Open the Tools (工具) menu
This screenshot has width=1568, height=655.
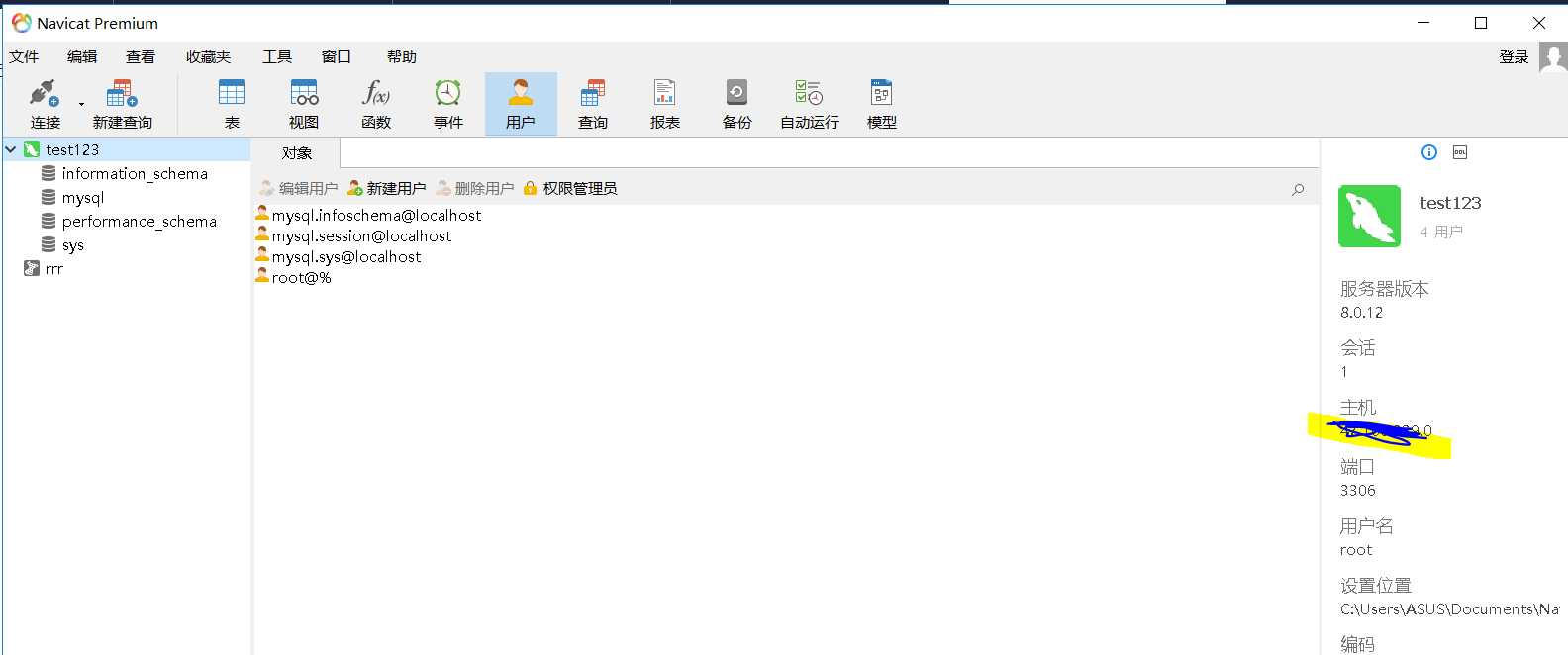277,56
